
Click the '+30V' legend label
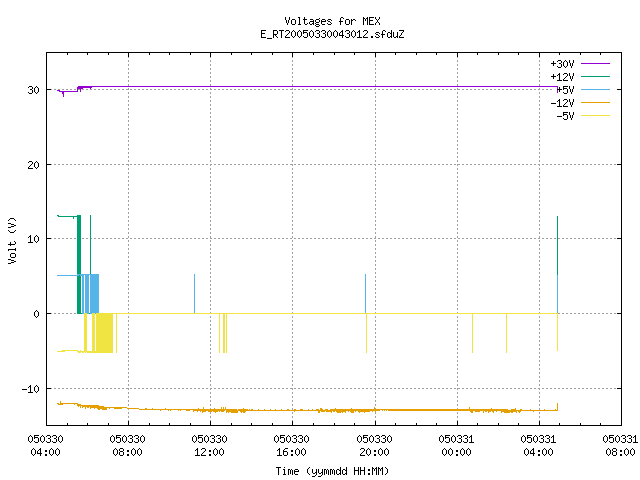562,64
